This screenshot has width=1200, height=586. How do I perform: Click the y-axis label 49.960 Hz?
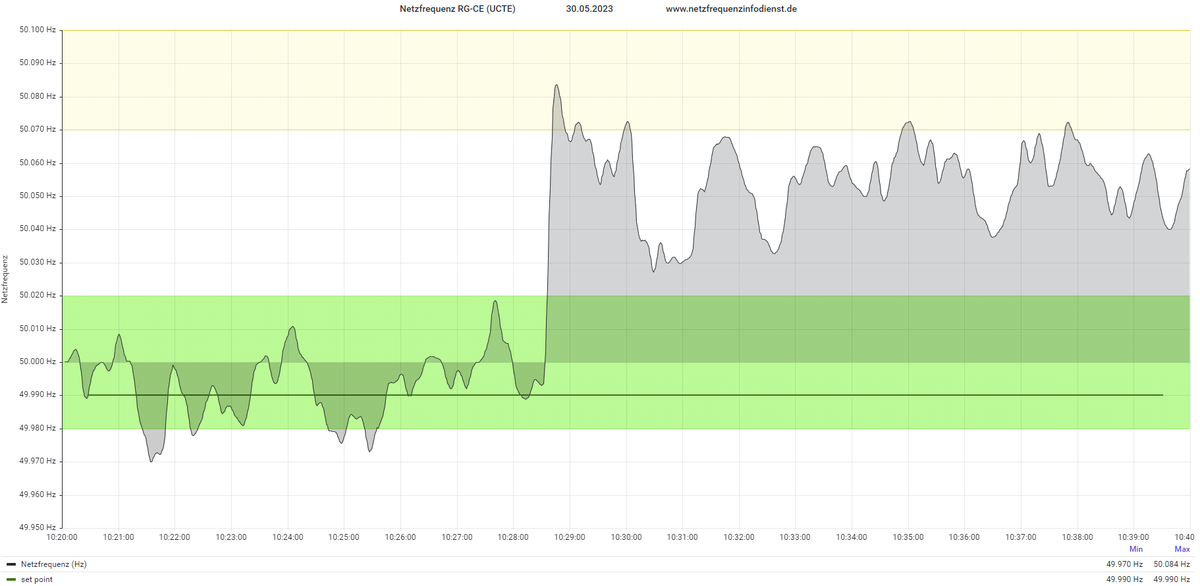pyautogui.click(x=37, y=495)
